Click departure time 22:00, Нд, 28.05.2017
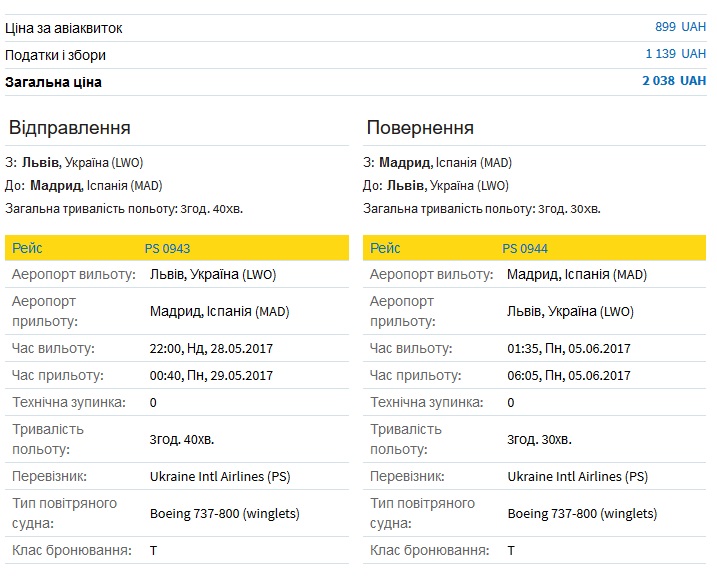Image resolution: width=717 pixels, height=581 pixels. 211,349
